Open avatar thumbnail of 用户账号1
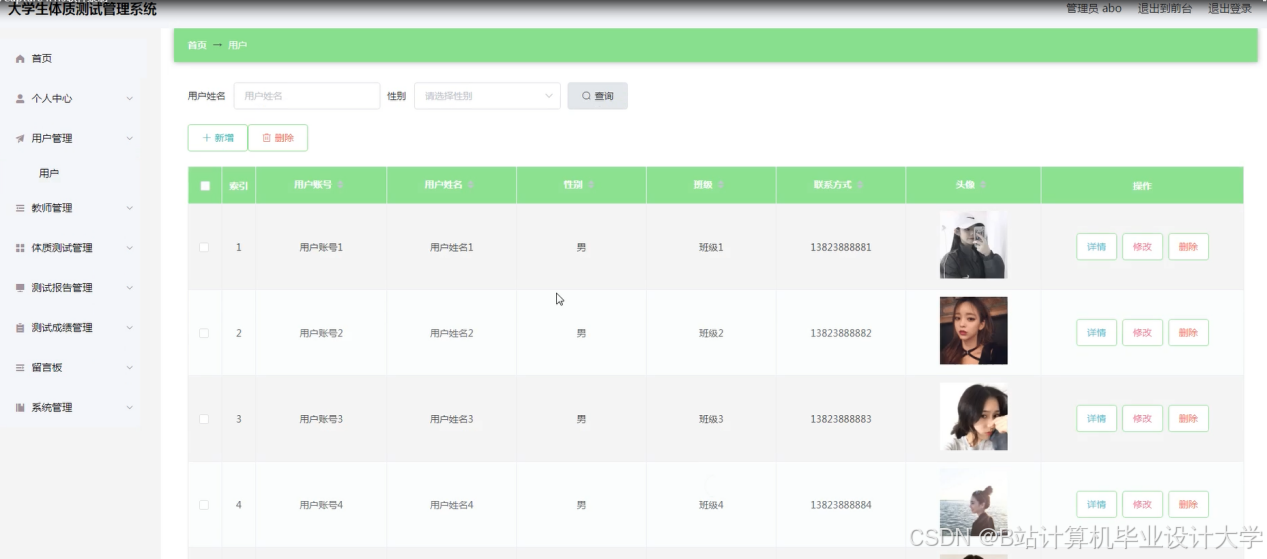1267x559 pixels. tap(973, 245)
